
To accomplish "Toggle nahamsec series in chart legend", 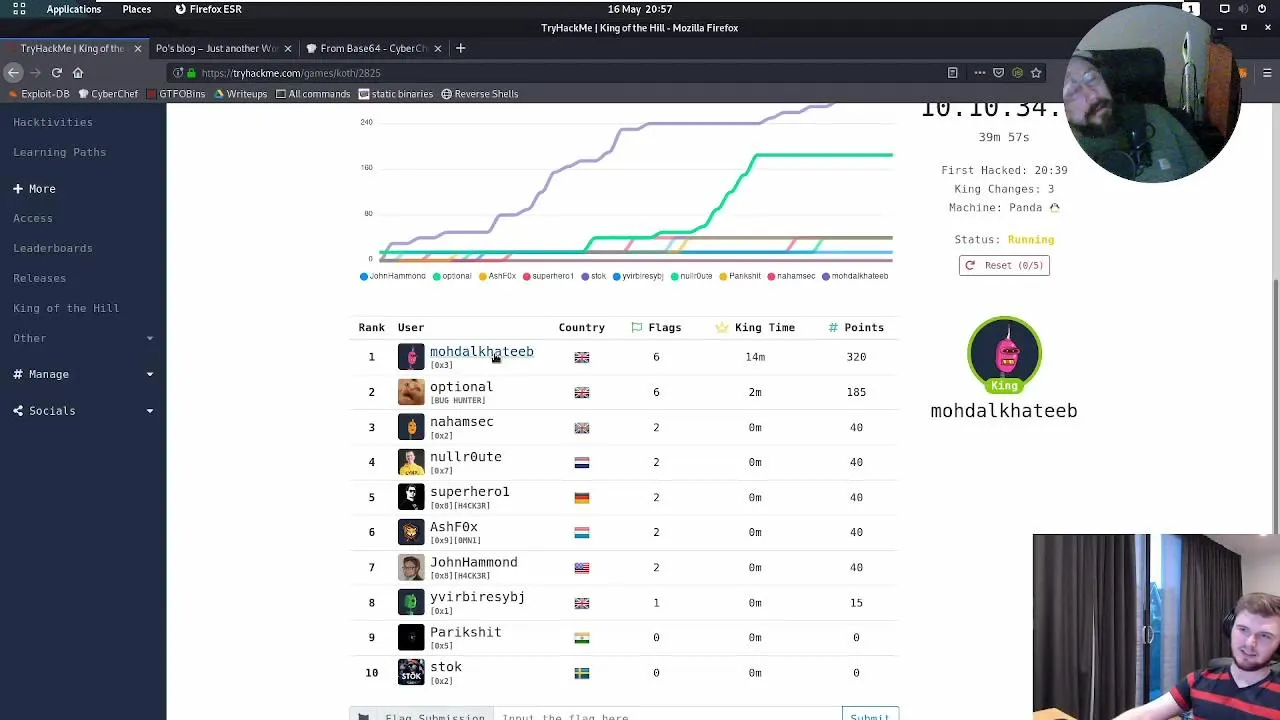I will (792, 276).
